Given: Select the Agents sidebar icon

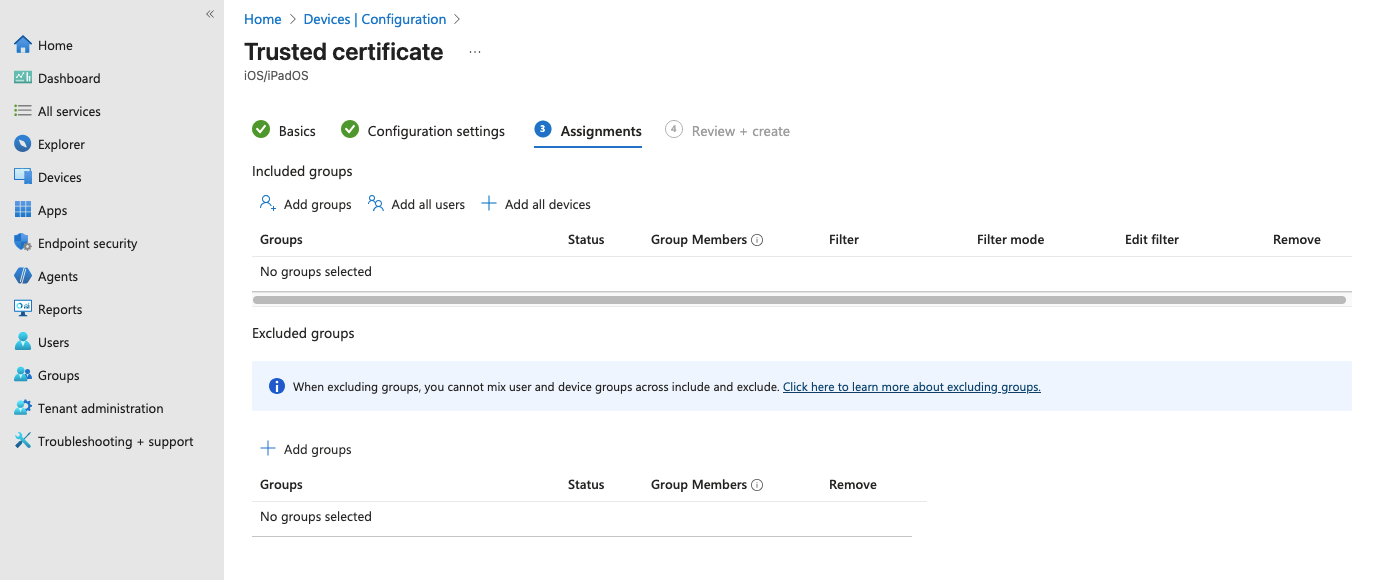Looking at the screenshot, I should point(22,276).
